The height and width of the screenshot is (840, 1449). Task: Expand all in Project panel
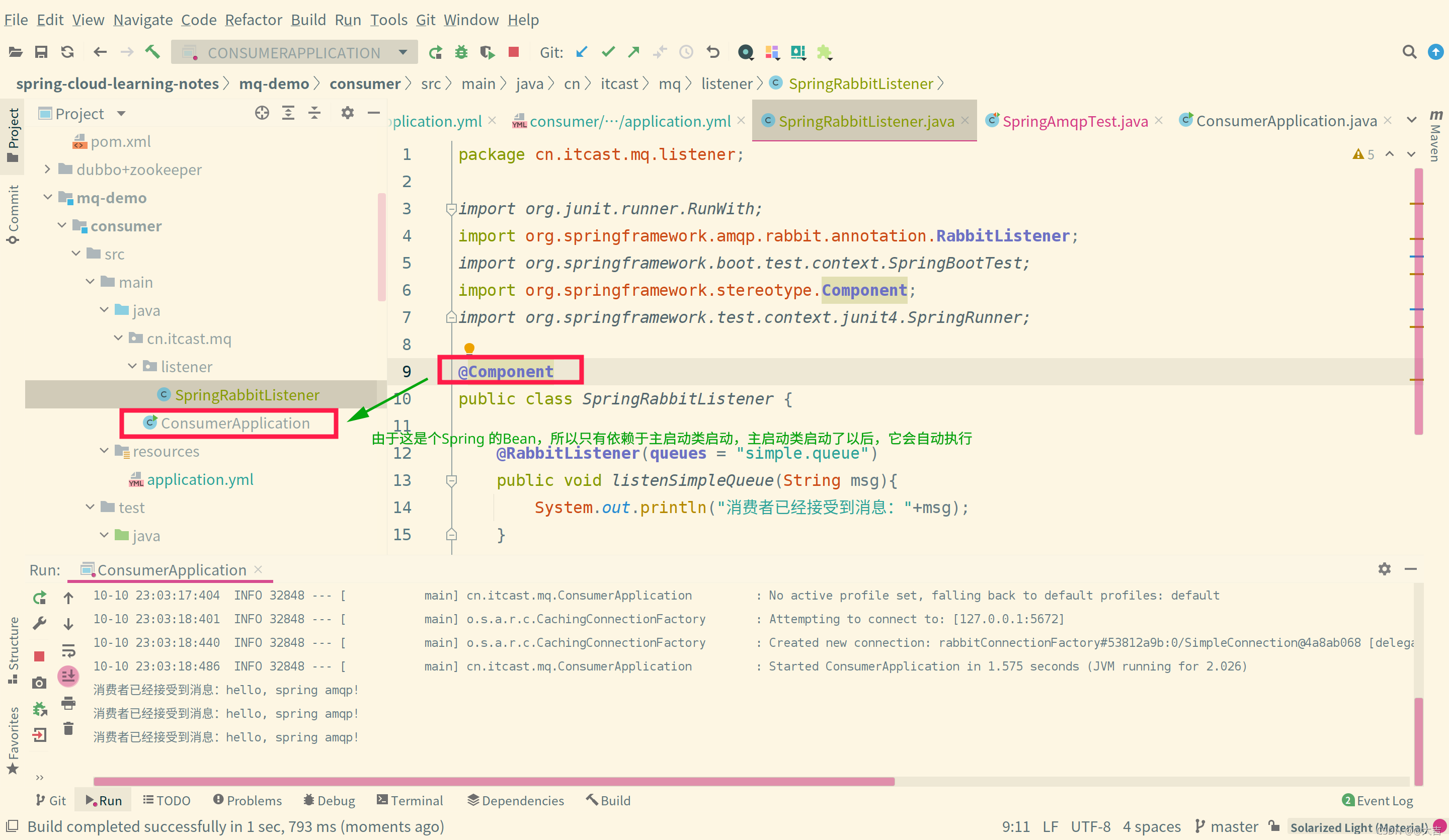click(288, 113)
